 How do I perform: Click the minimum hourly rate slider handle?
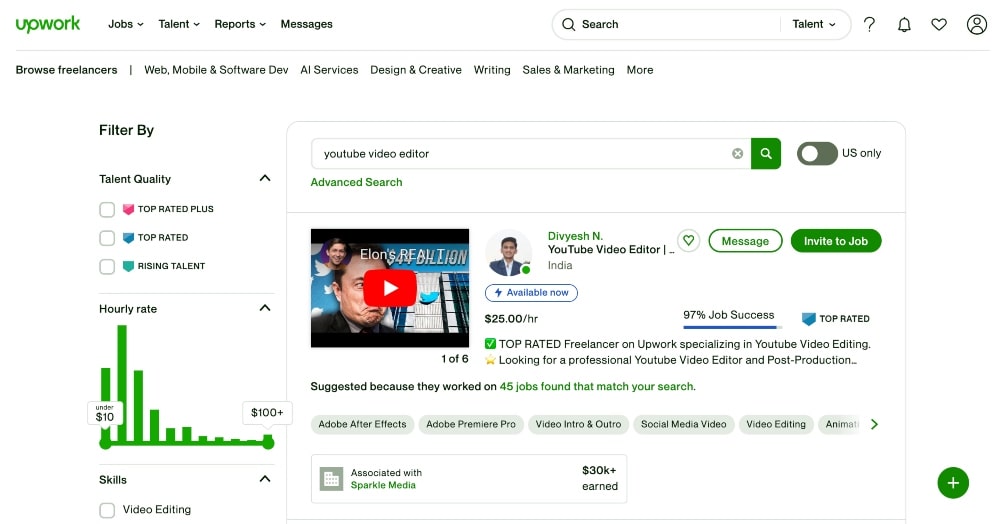(x=105, y=442)
